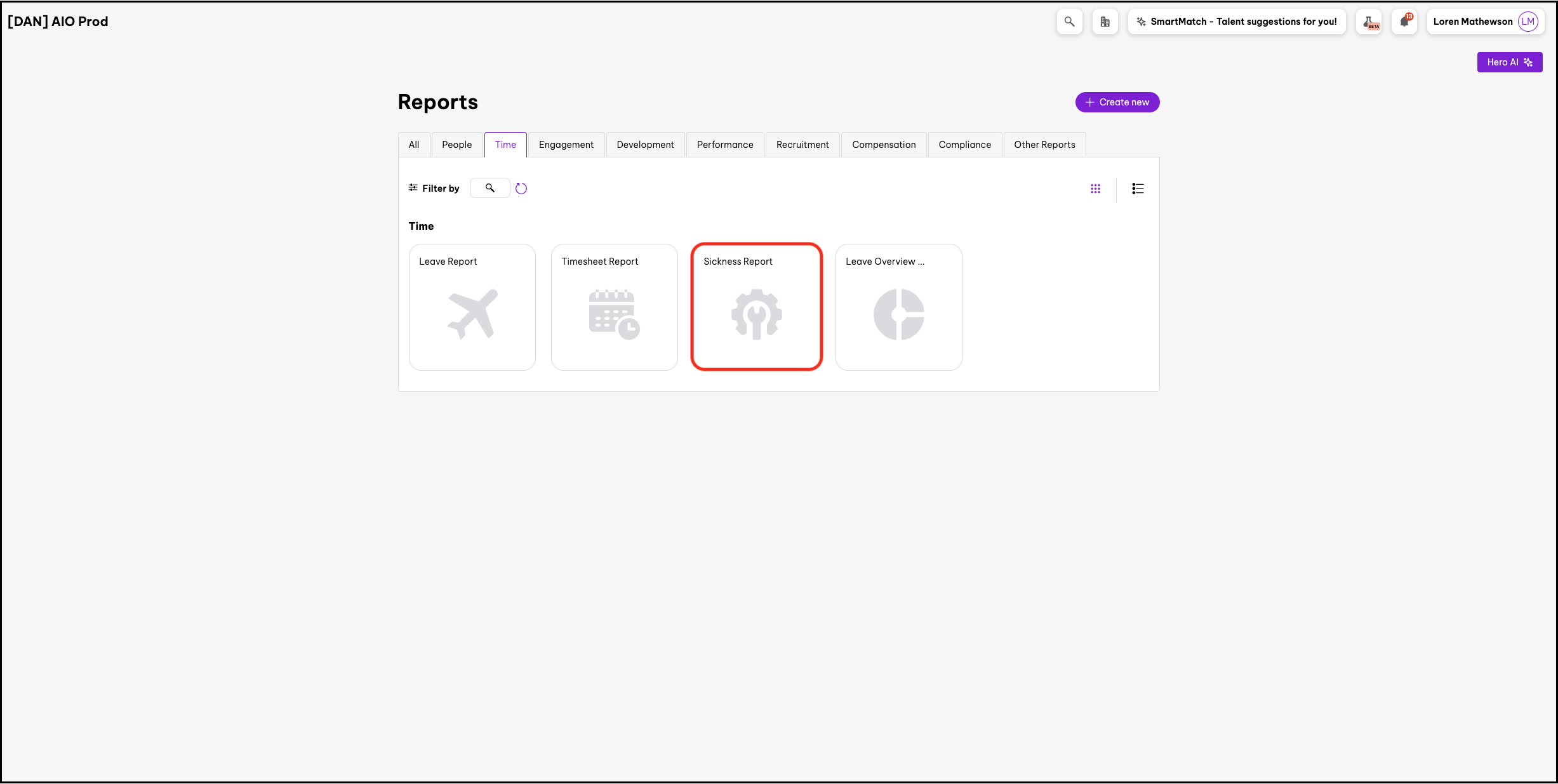
Task: Switch to the People tab
Action: pyautogui.click(x=456, y=145)
